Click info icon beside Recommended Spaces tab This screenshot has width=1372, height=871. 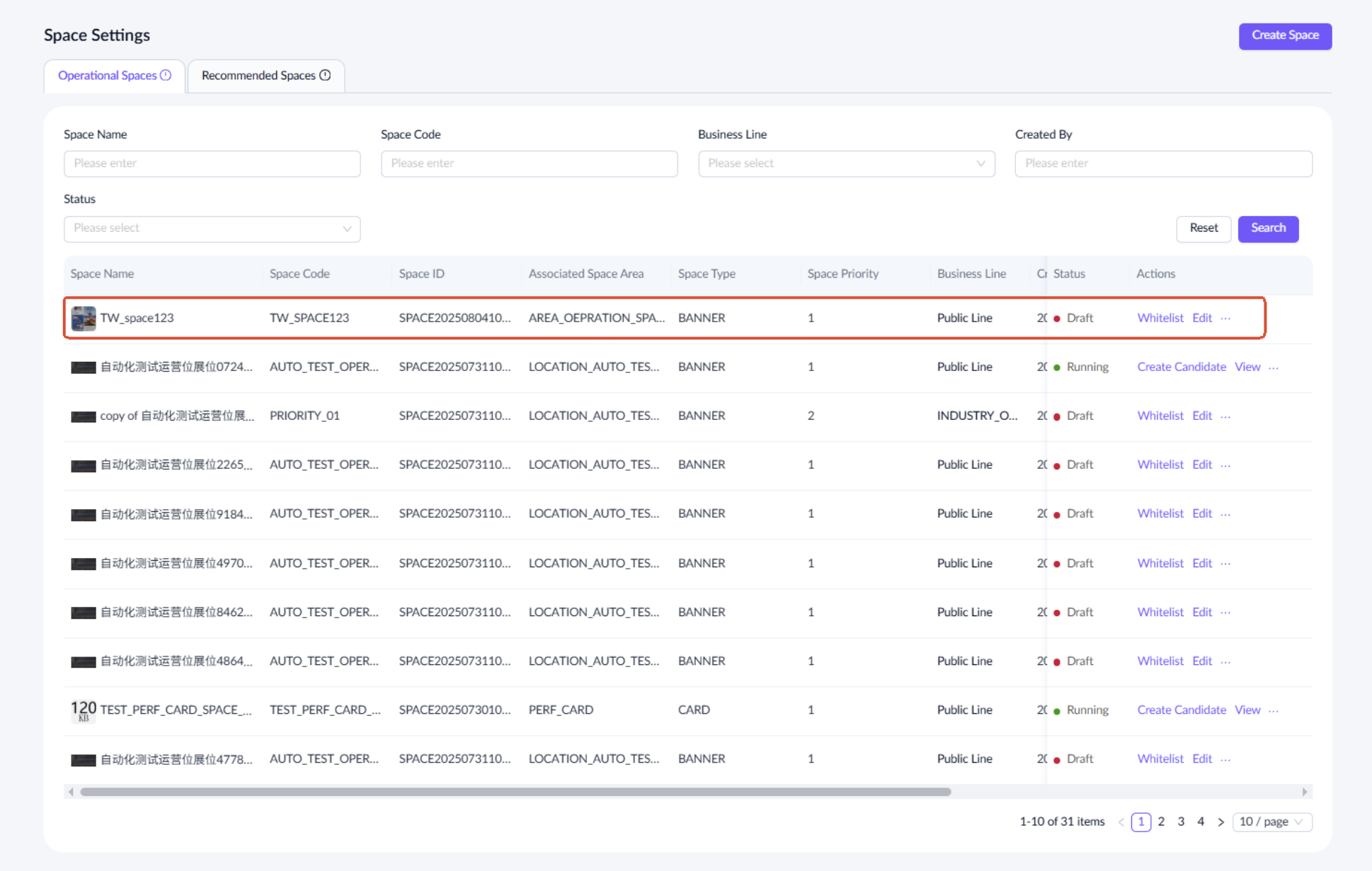pyautogui.click(x=325, y=75)
